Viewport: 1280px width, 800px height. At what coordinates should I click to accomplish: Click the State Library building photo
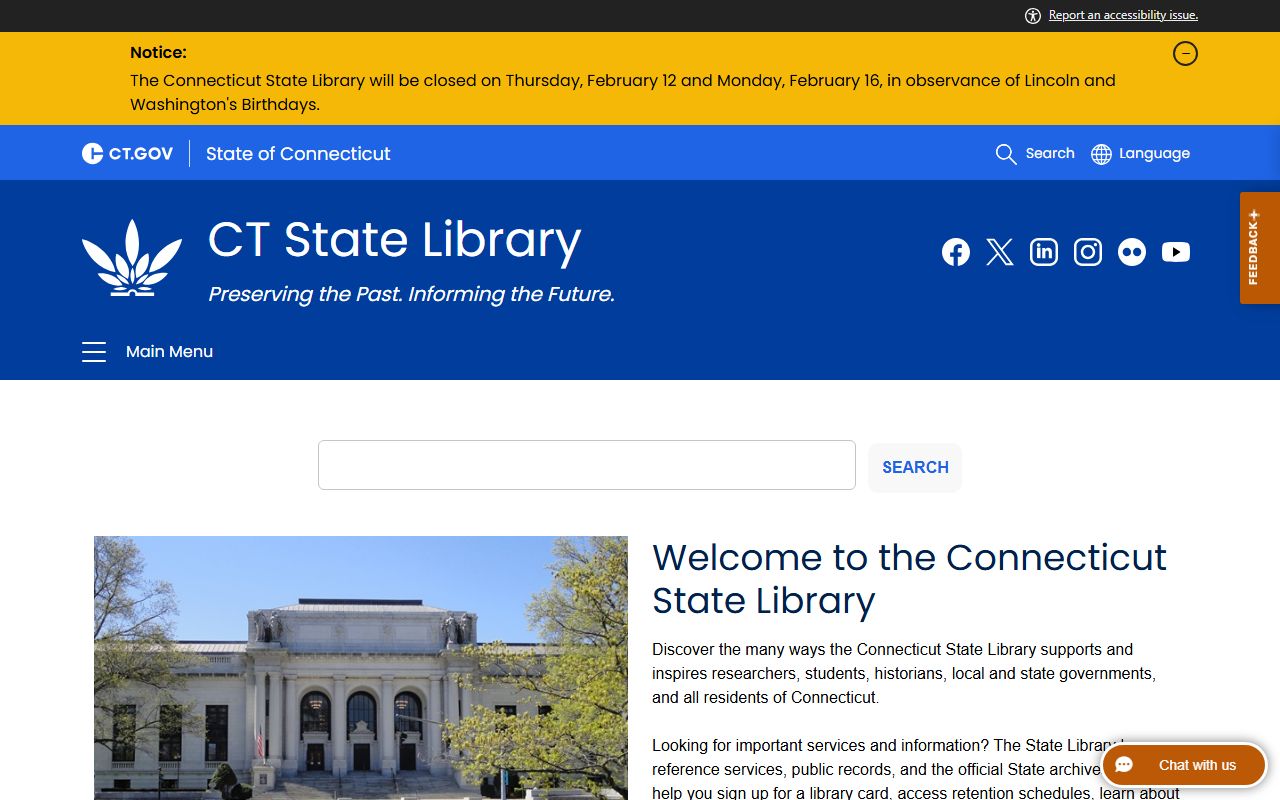pos(361,668)
